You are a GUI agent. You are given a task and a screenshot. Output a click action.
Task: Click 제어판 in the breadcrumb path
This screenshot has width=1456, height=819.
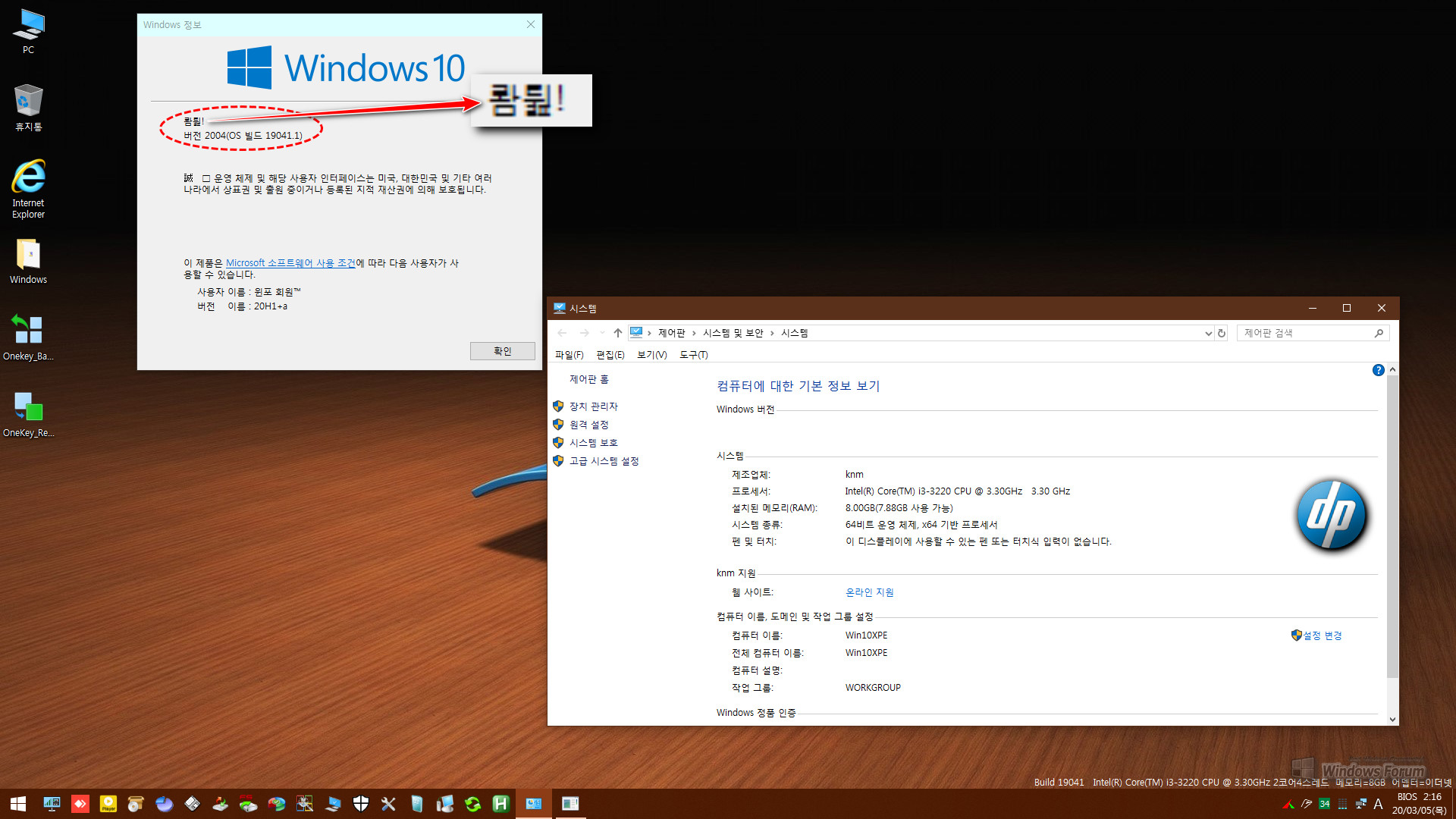point(671,333)
